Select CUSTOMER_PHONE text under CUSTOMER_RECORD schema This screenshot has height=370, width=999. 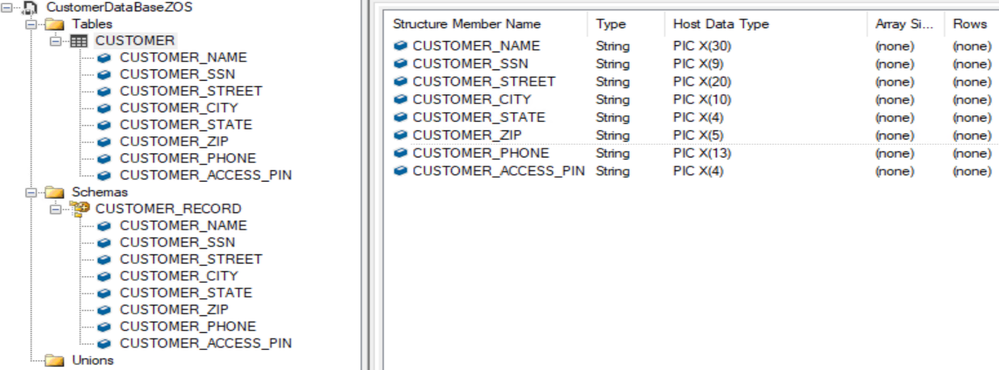(188, 326)
